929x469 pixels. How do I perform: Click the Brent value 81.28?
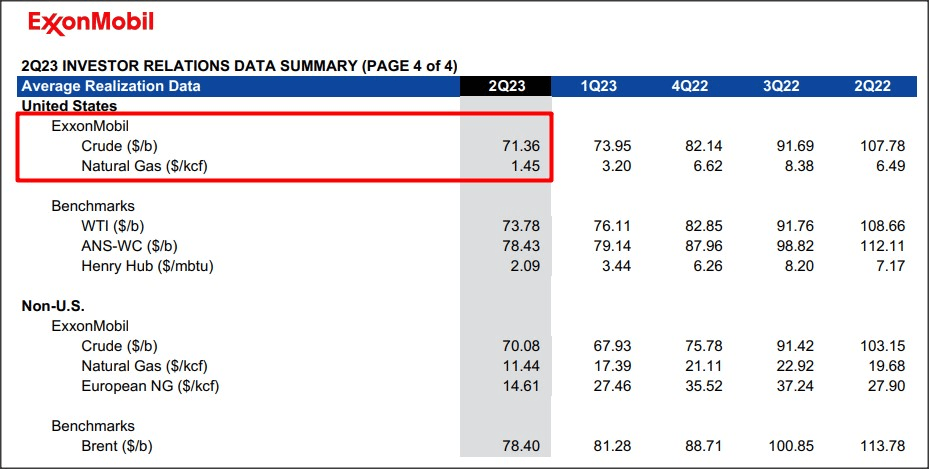tap(613, 446)
